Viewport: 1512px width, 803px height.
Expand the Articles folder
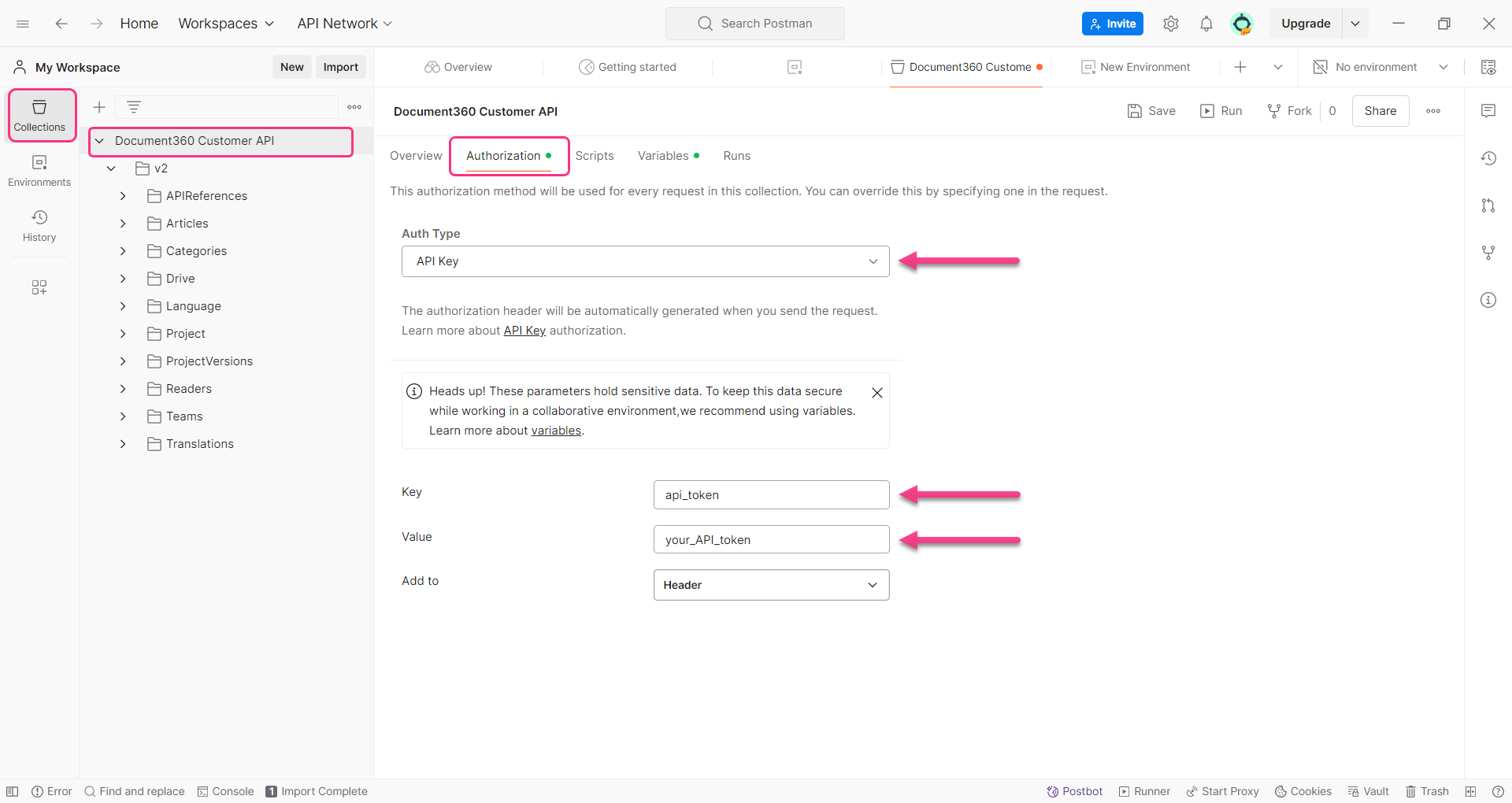coord(123,224)
